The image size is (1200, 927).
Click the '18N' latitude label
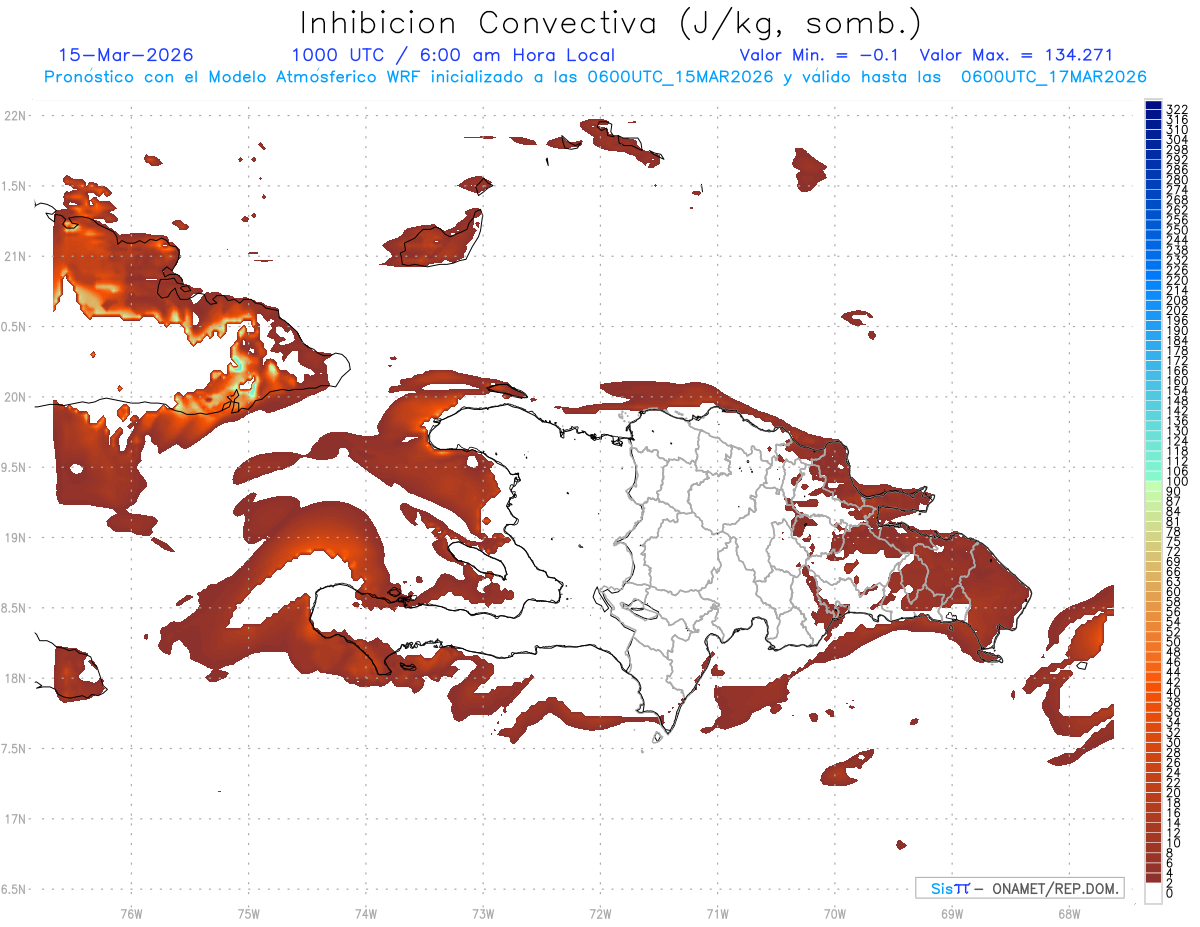(x=17, y=679)
